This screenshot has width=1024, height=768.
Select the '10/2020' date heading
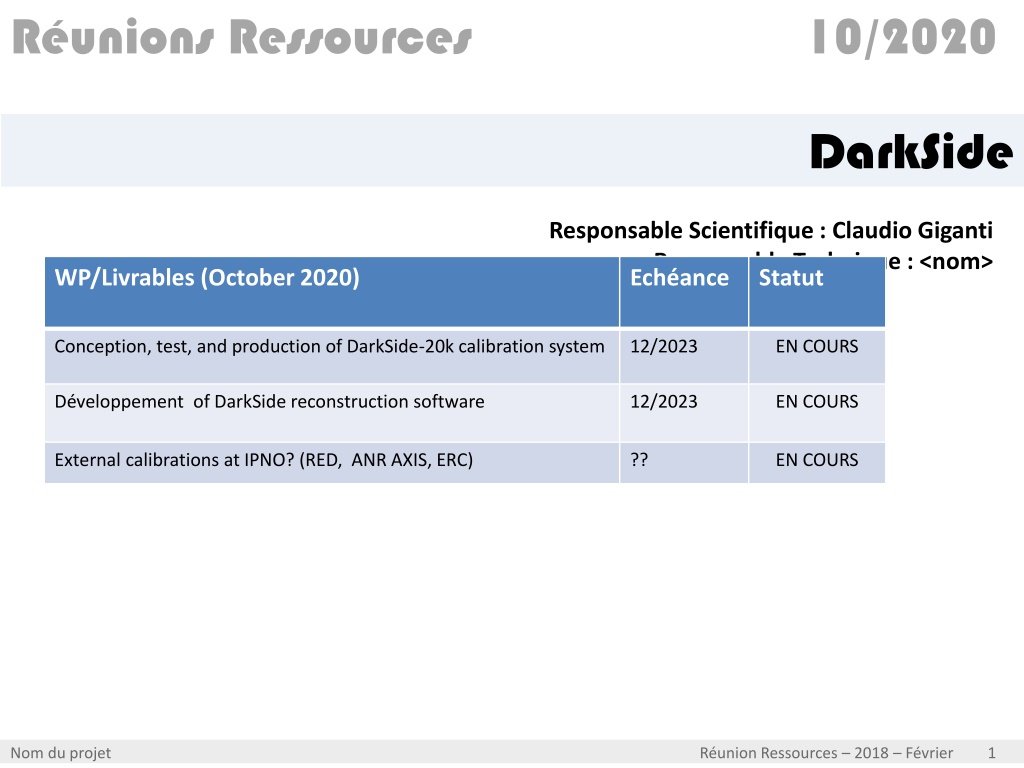pos(904,38)
